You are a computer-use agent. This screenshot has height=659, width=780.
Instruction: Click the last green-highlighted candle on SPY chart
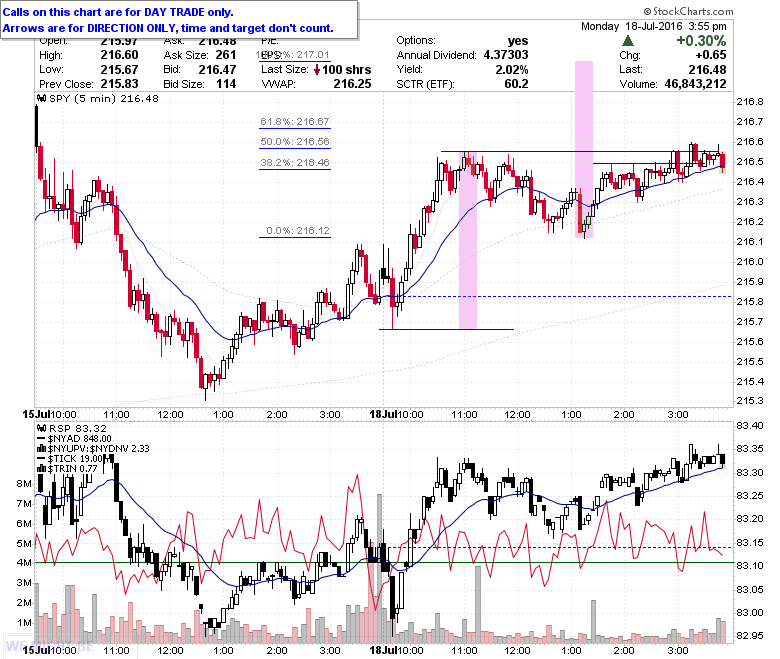point(723,162)
